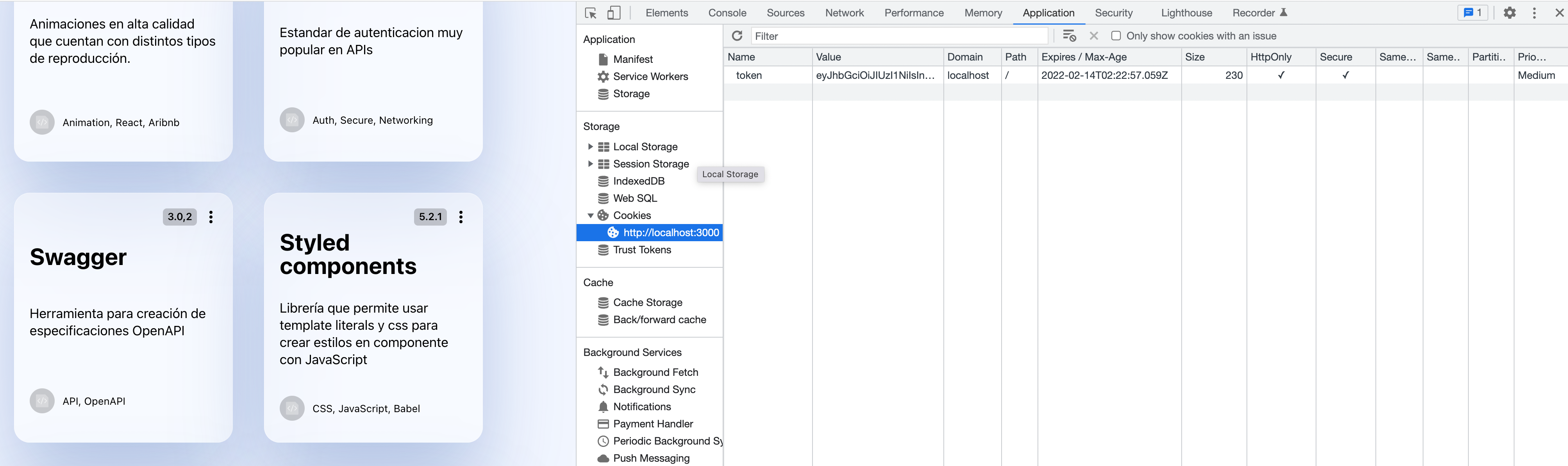Collapse the Cookies tree node

[x=590, y=215]
